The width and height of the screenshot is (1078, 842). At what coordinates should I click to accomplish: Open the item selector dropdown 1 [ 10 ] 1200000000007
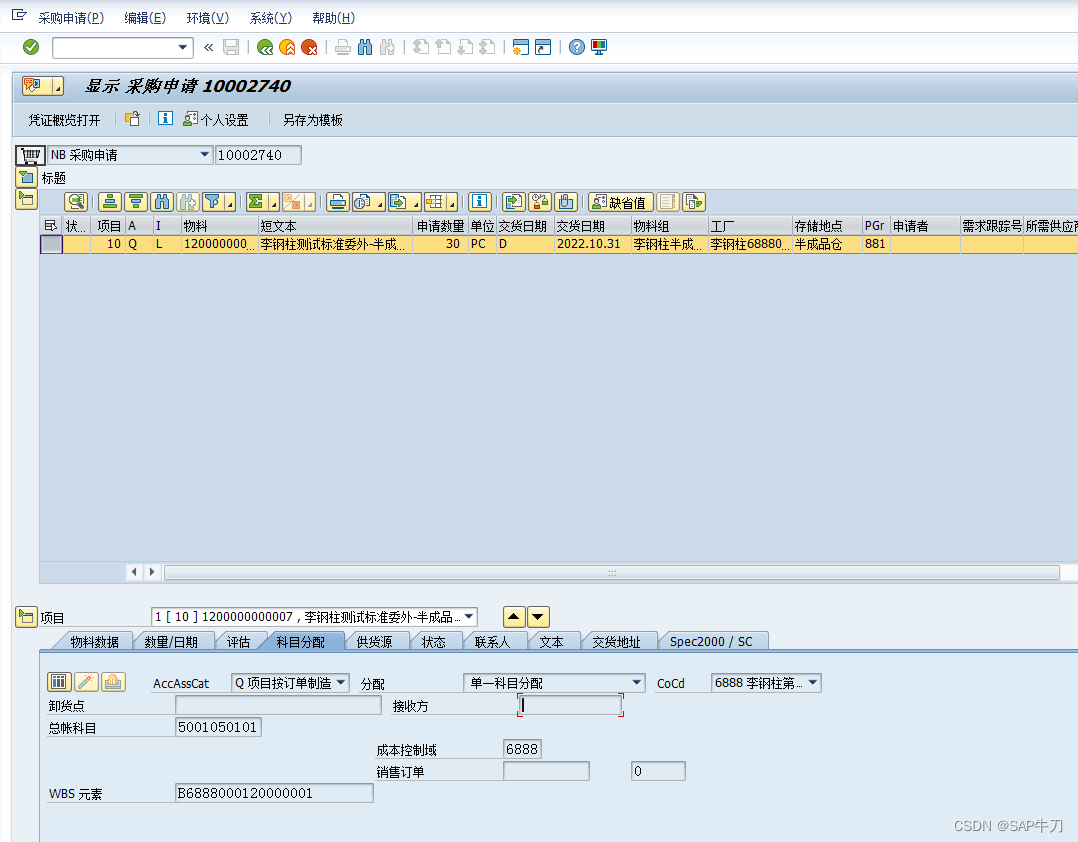[x=469, y=617]
